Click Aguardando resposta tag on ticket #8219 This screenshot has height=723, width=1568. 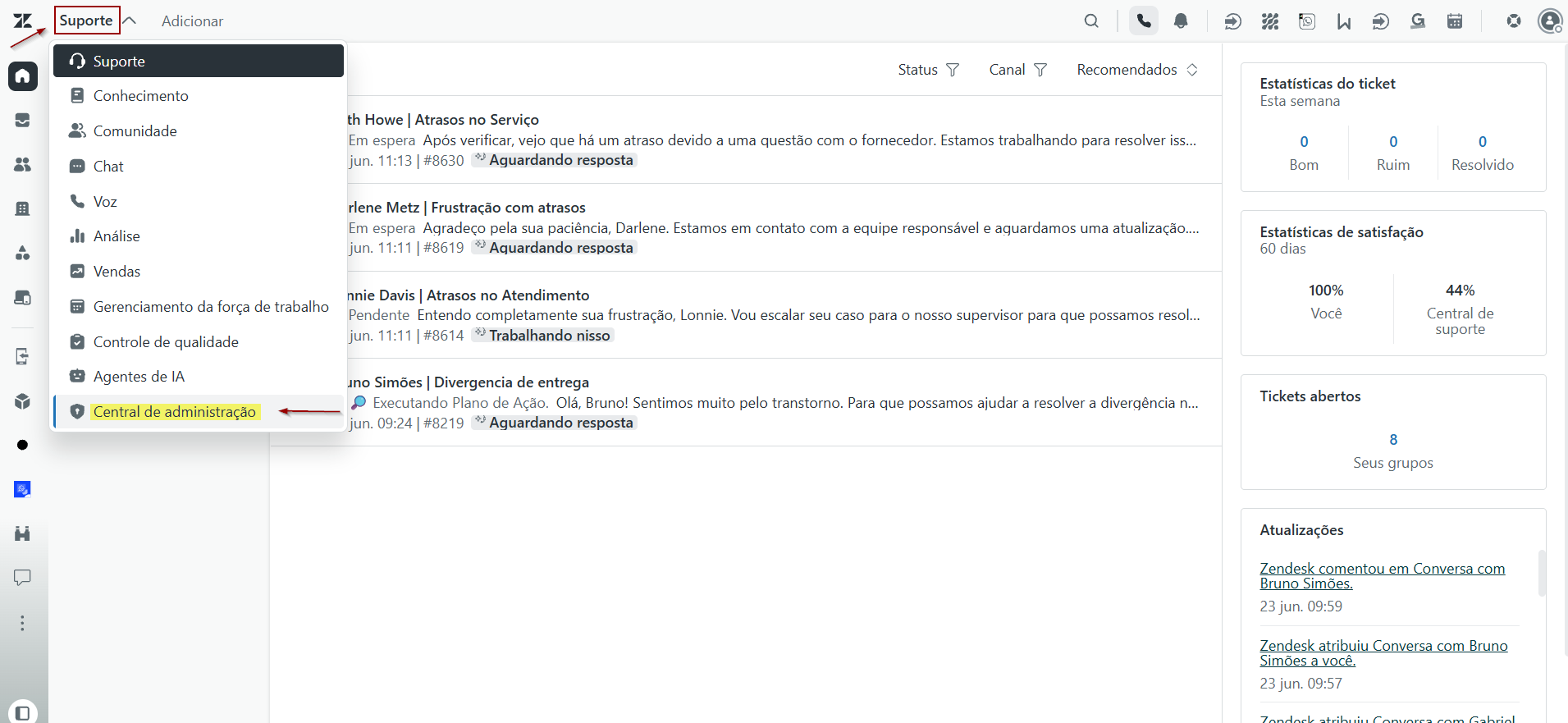coord(554,423)
